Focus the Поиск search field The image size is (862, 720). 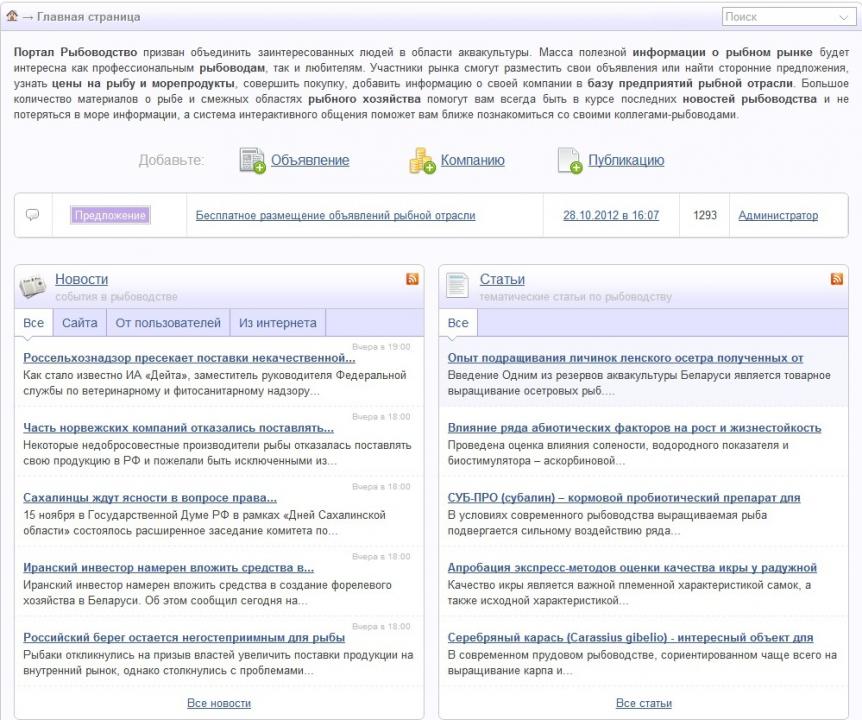pyautogui.click(x=788, y=17)
